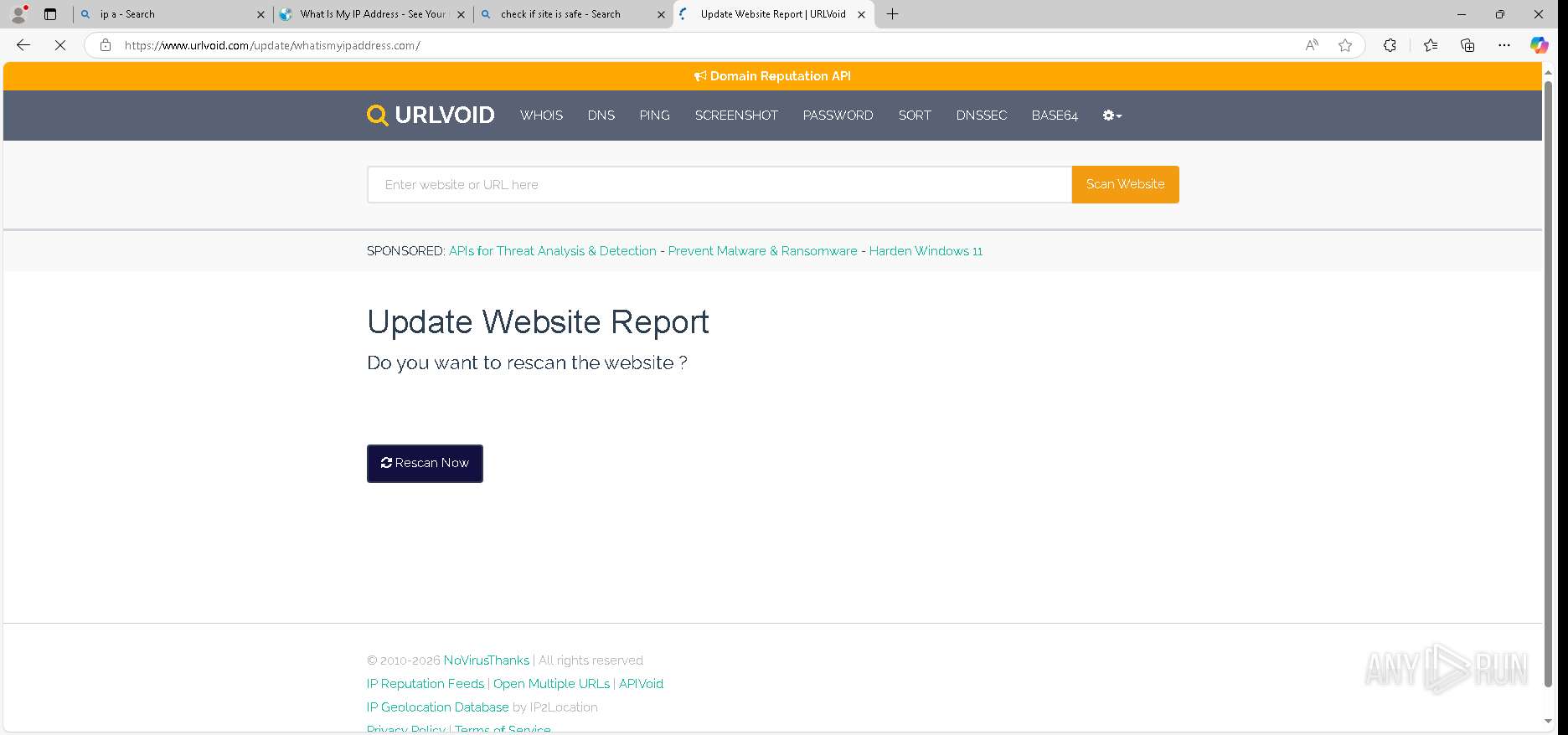
Task: Switch to 'ip a - Search' tab
Action: pyautogui.click(x=172, y=14)
